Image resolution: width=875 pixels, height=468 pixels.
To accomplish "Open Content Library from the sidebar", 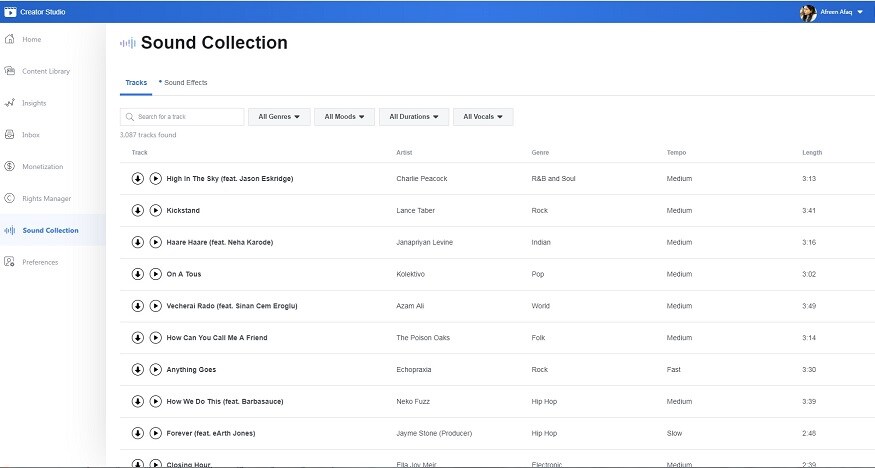I will point(46,71).
